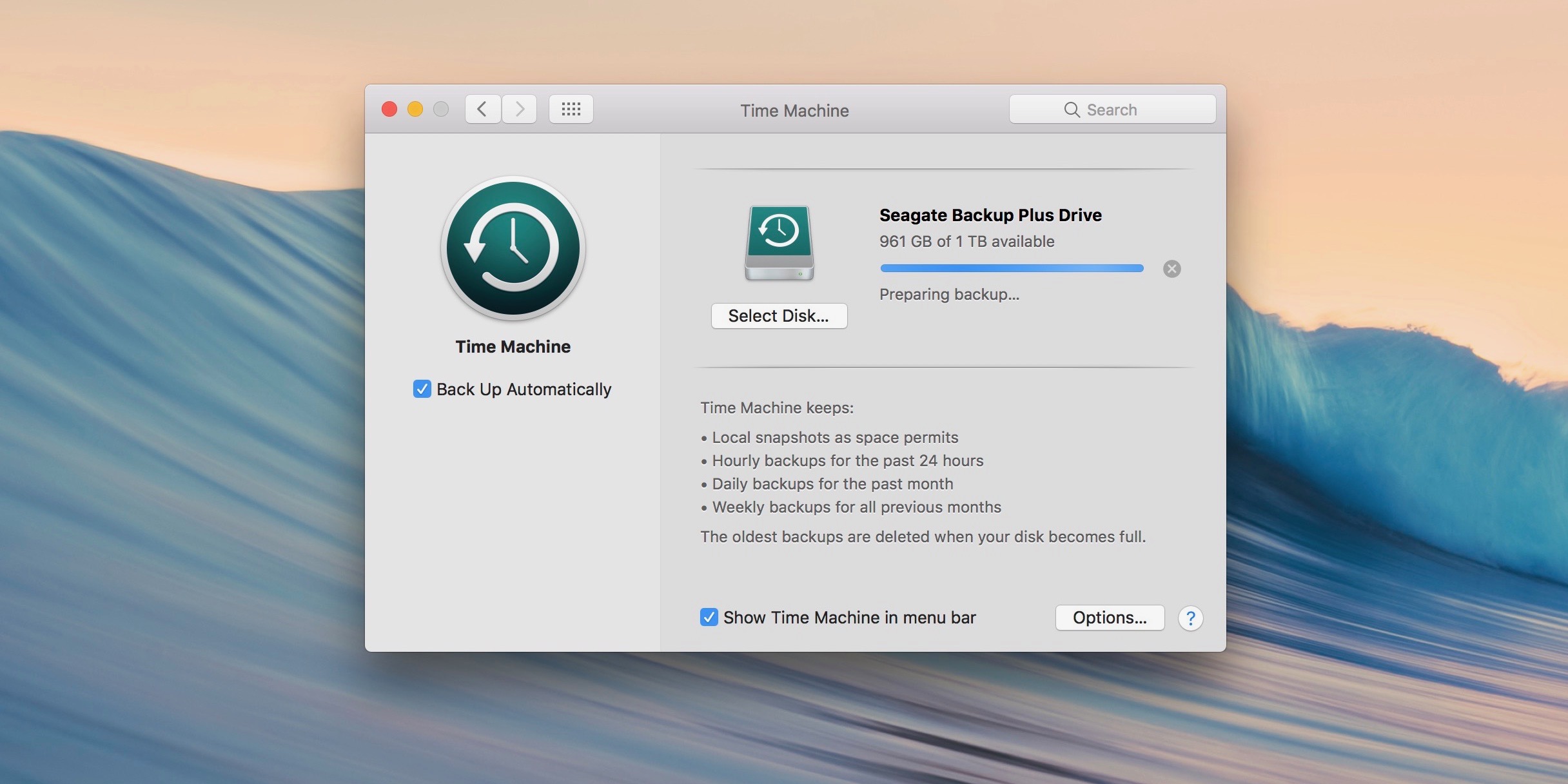Open help via the question mark button
Screen dimensions: 1568x784
[1190, 618]
